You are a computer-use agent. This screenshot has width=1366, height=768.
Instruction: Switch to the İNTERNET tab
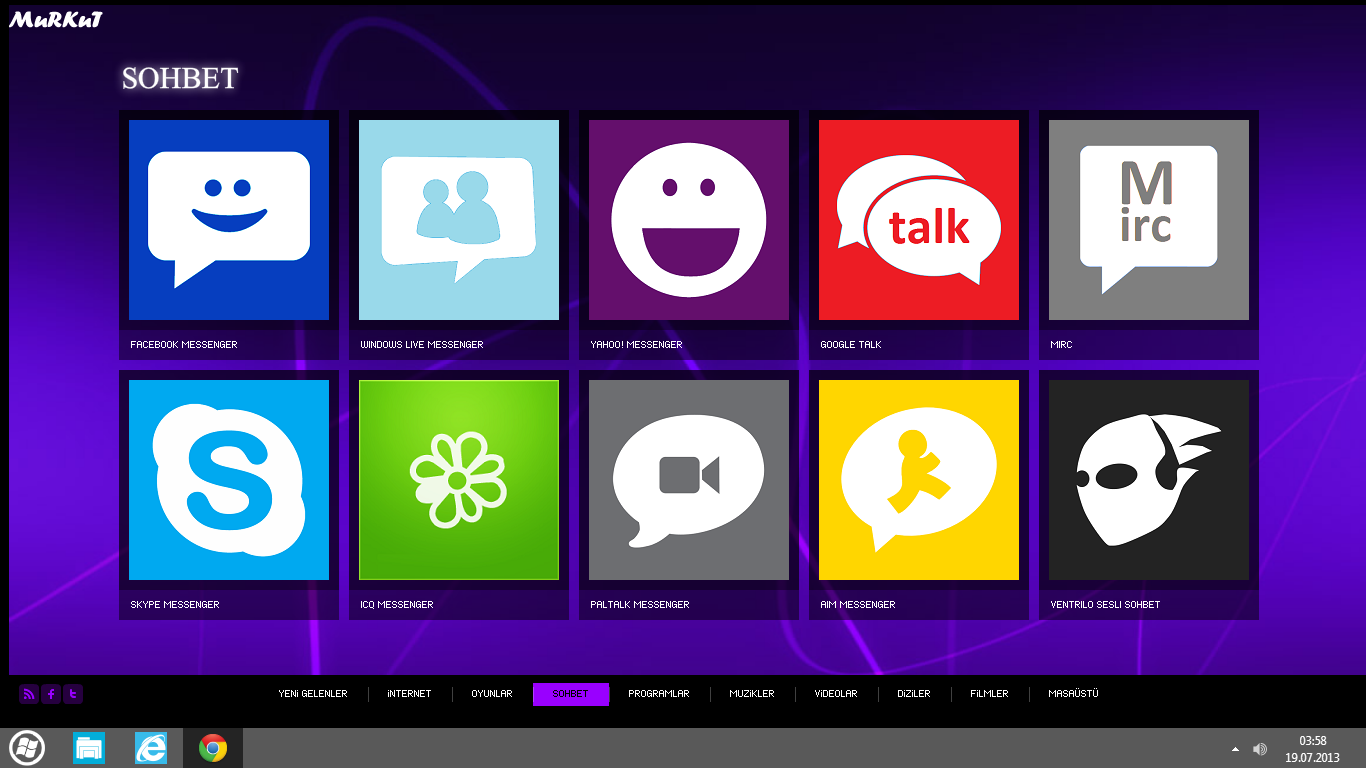pos(409,694)
